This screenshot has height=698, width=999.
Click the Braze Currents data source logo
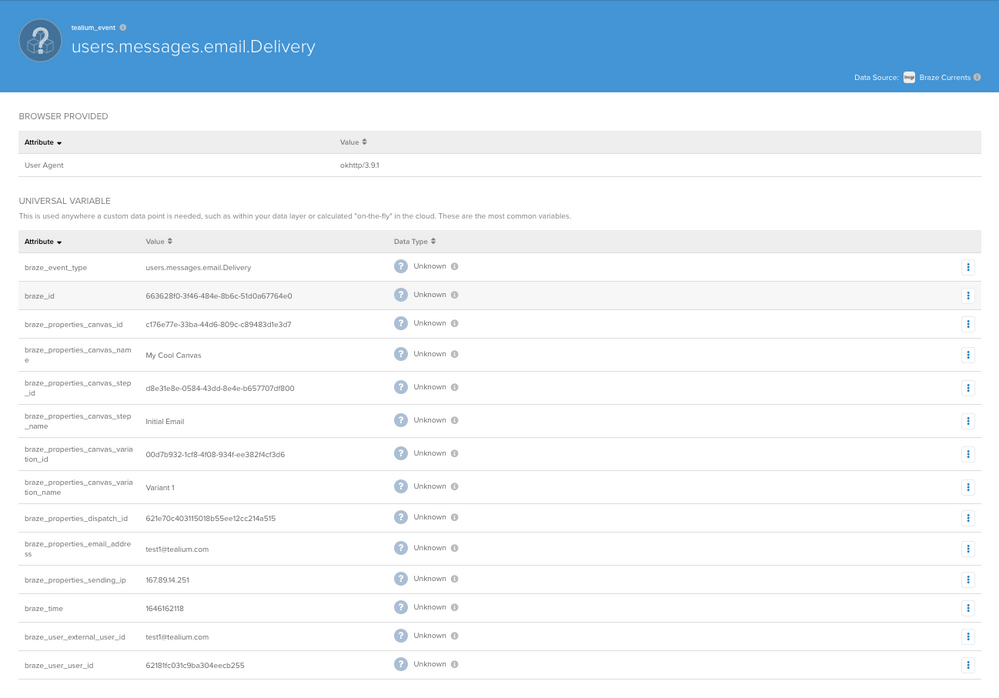click(x=909, y=77)
